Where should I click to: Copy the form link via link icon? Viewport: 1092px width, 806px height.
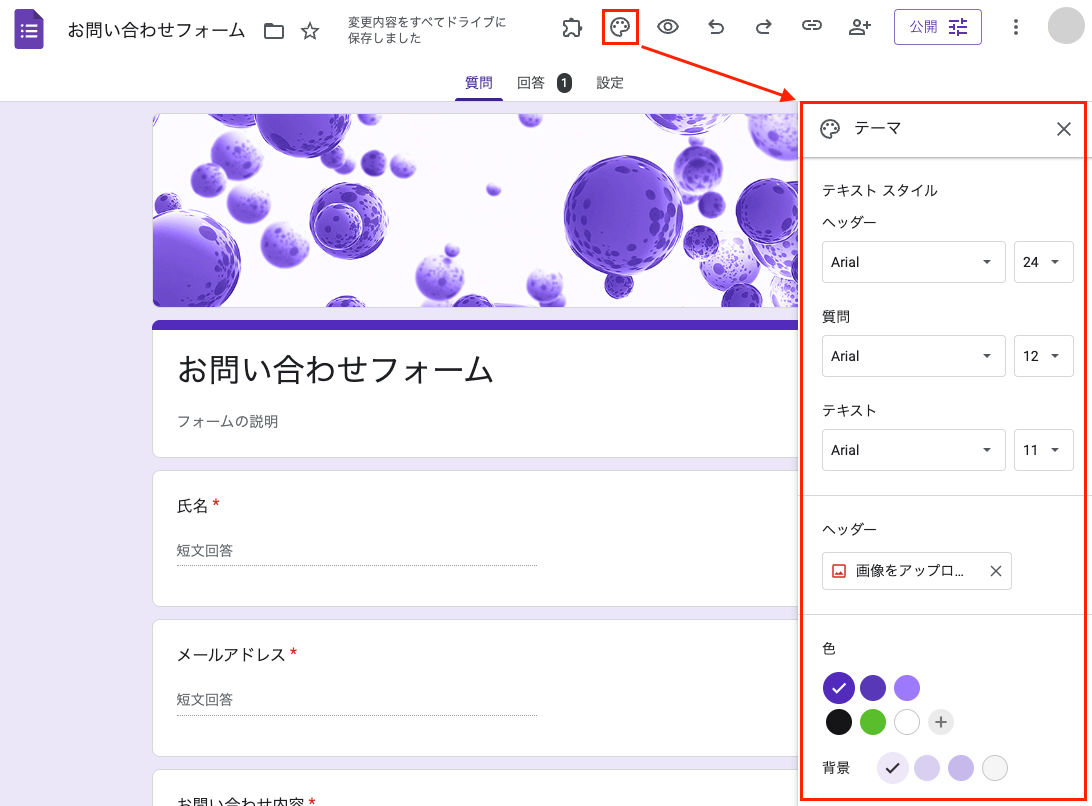[x=812, y=28]
